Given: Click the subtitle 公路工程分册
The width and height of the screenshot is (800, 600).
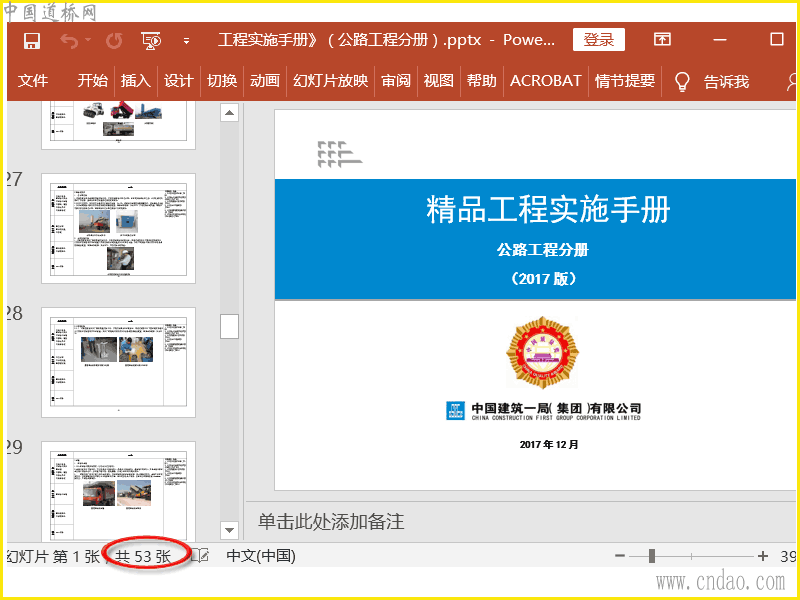Looking at the screenshot, I should point(543,250).
